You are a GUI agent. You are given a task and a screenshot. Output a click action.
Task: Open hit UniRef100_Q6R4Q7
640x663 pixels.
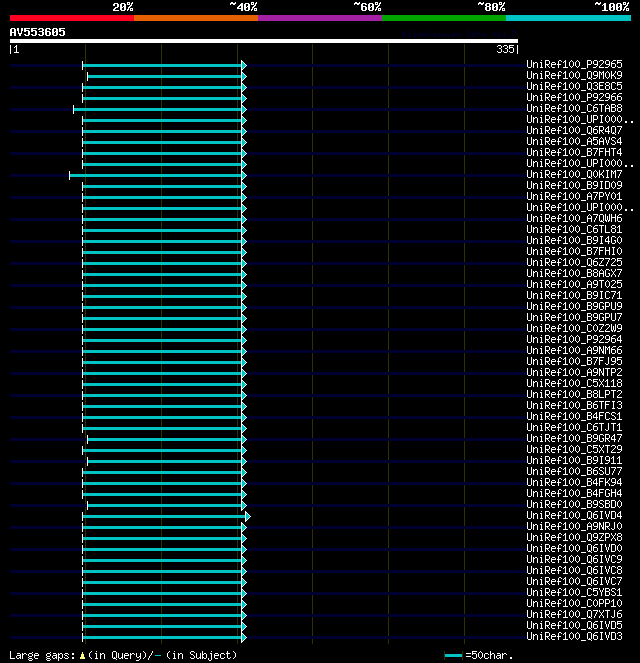click(574, 130)
